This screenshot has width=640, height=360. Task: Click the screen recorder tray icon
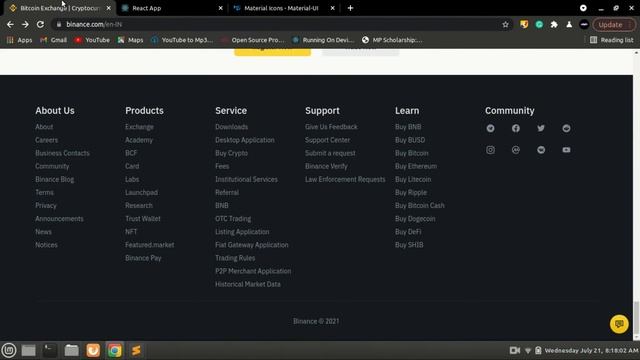(x=515, y=350)
